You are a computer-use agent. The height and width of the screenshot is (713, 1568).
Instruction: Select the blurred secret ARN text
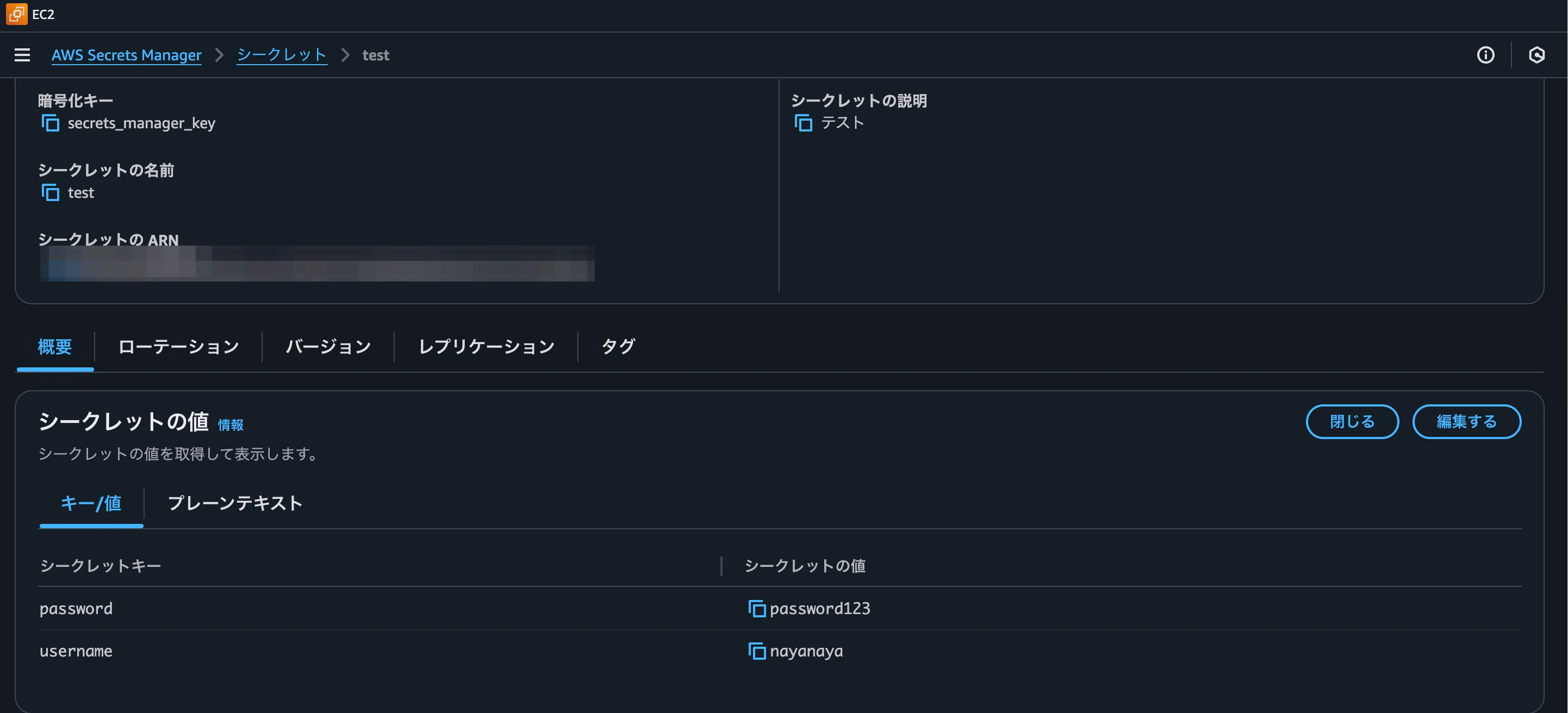click(316, 263)
